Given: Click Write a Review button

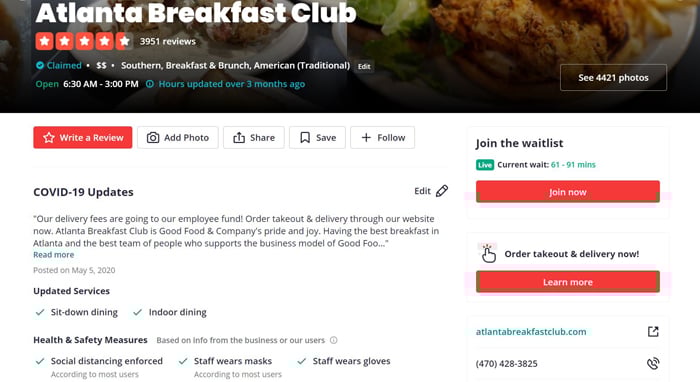Looking at the screenshot, I should (x=83, y=137).
